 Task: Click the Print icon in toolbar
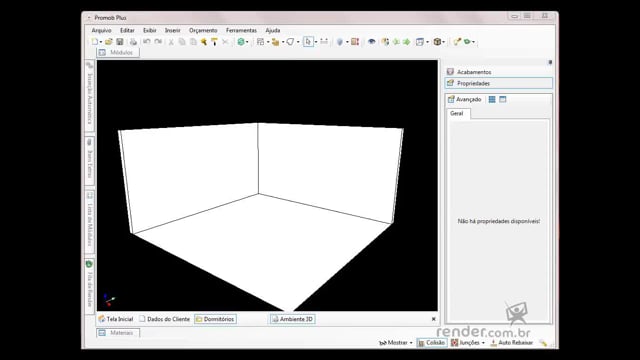133,42
